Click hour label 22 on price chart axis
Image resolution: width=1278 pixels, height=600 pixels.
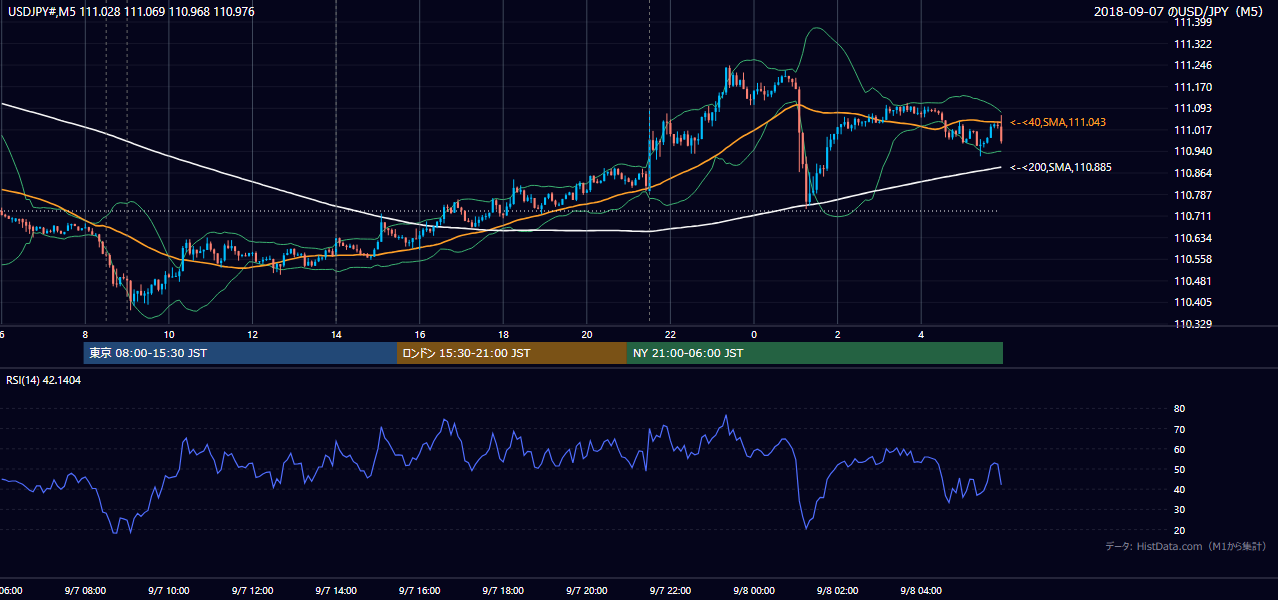click(x=671, y=334)
